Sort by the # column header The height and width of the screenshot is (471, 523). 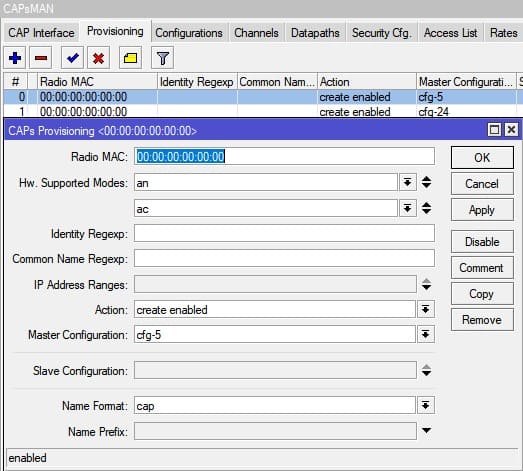(15, 81)
